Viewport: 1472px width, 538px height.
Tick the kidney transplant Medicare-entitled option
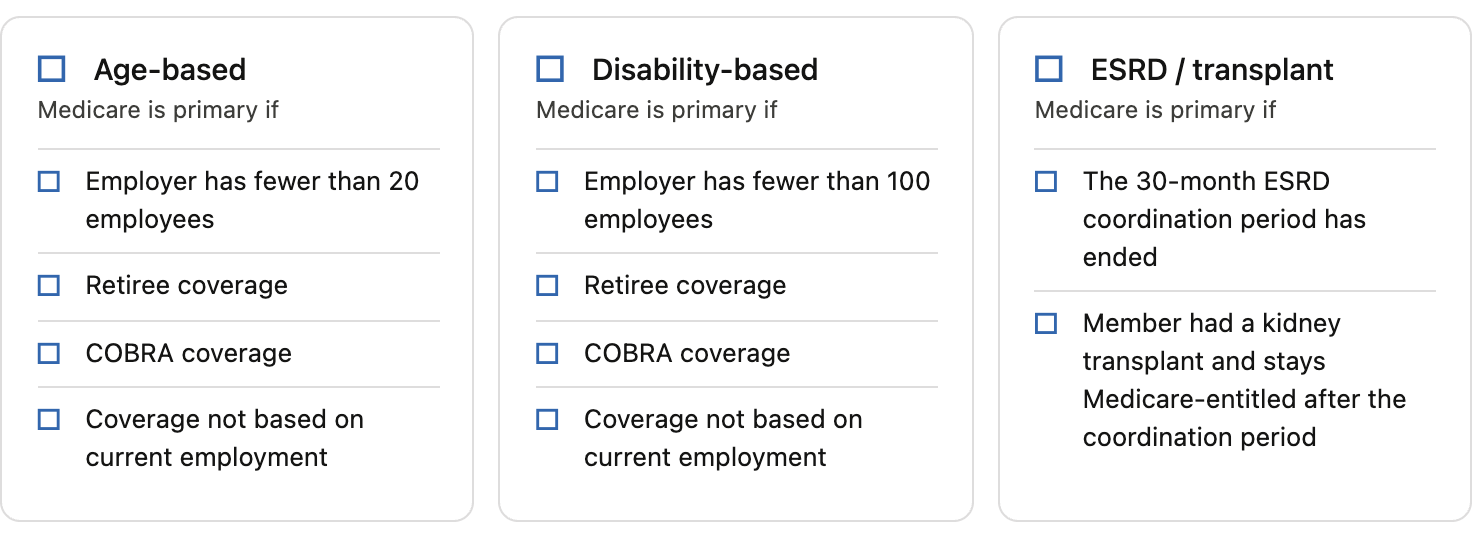point(1046,324)
